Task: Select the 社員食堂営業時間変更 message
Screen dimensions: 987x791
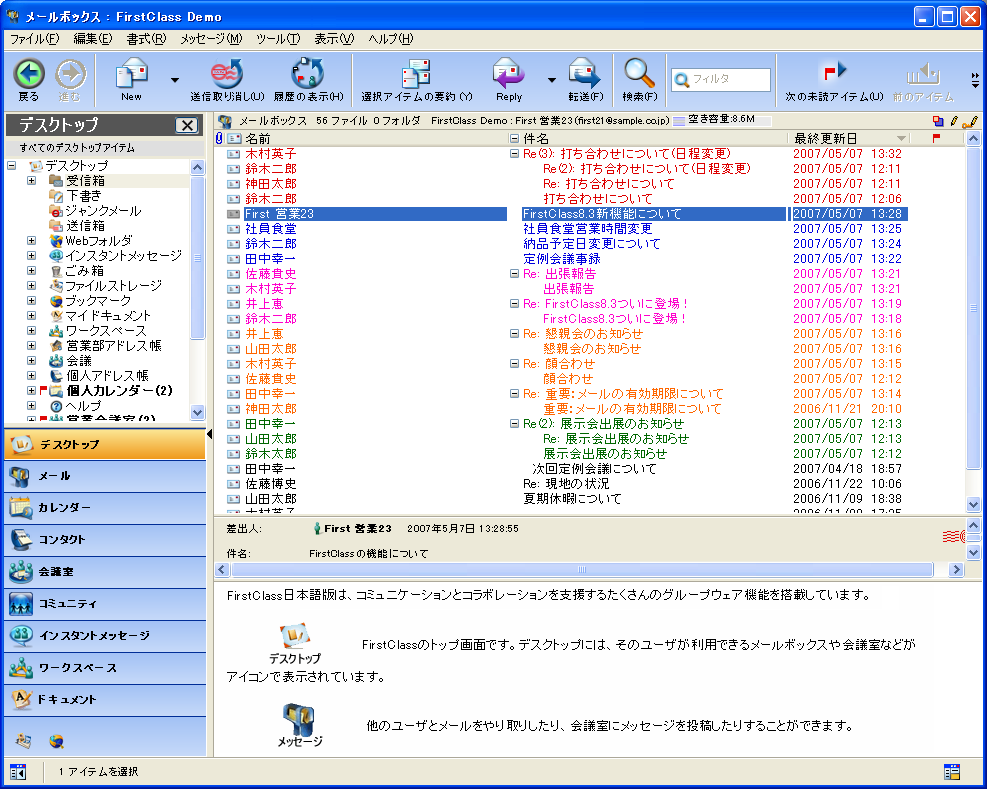Action: point(587,228)
